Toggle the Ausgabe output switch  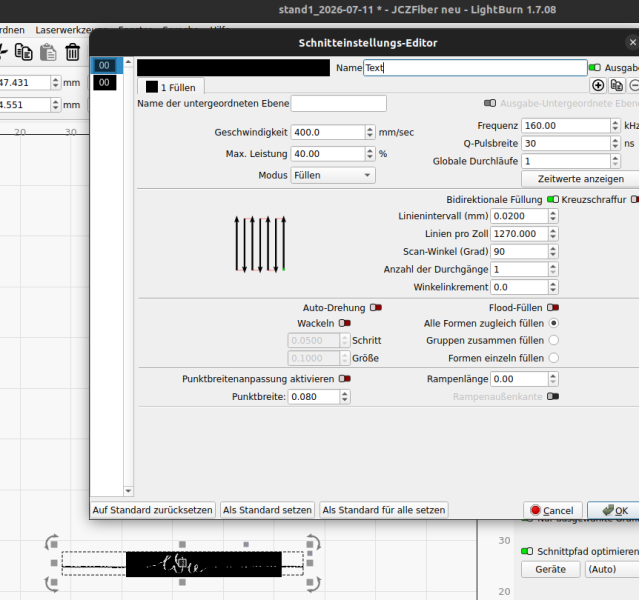(595, 68)
